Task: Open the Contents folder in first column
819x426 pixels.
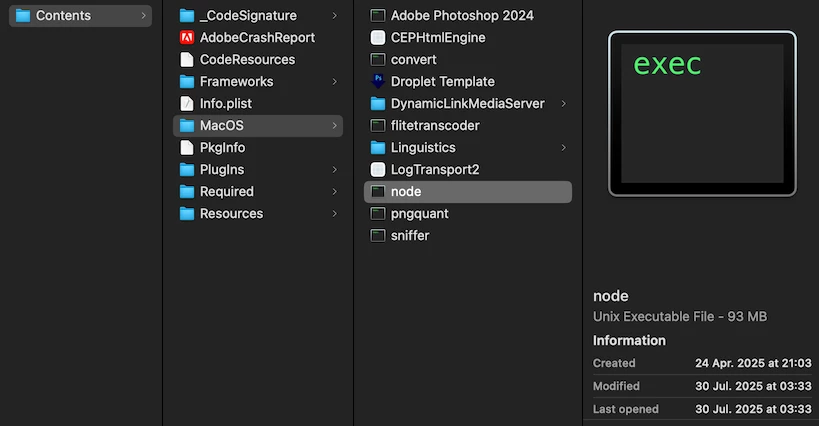Action: pyautogui.click(x=63, y=16)
